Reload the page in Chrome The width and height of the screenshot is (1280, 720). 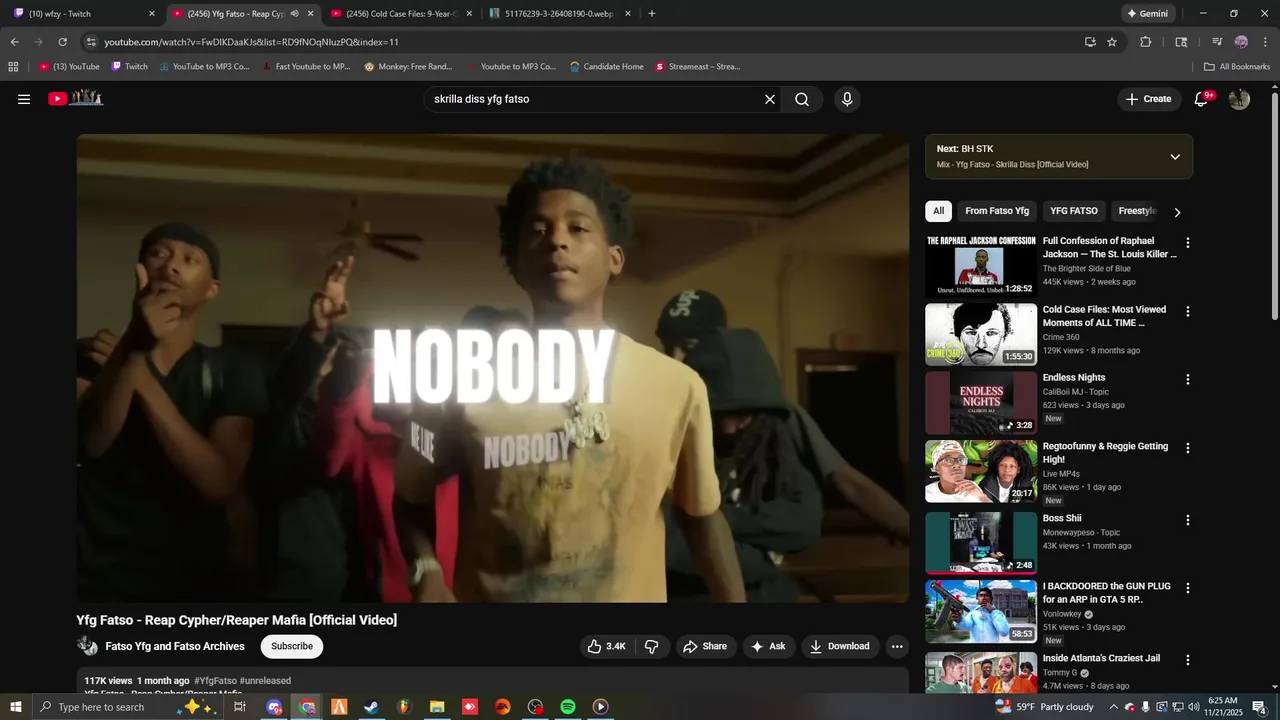coord(62,42)
